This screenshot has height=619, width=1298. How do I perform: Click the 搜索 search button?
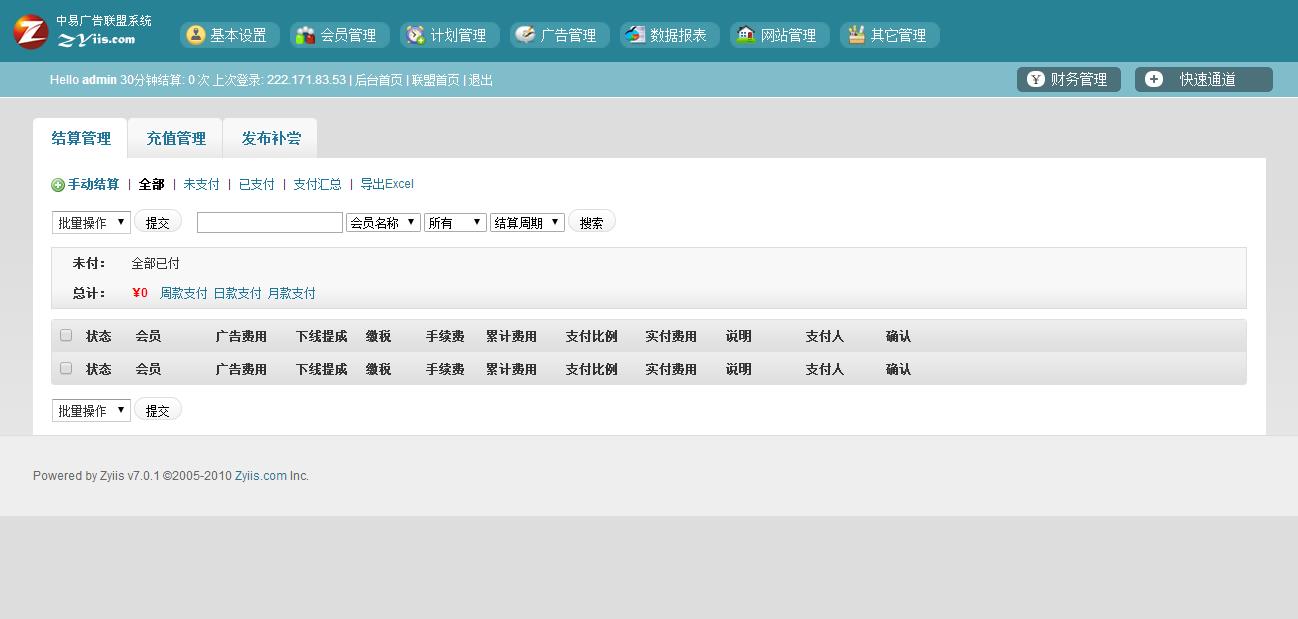tap(592, 222)
